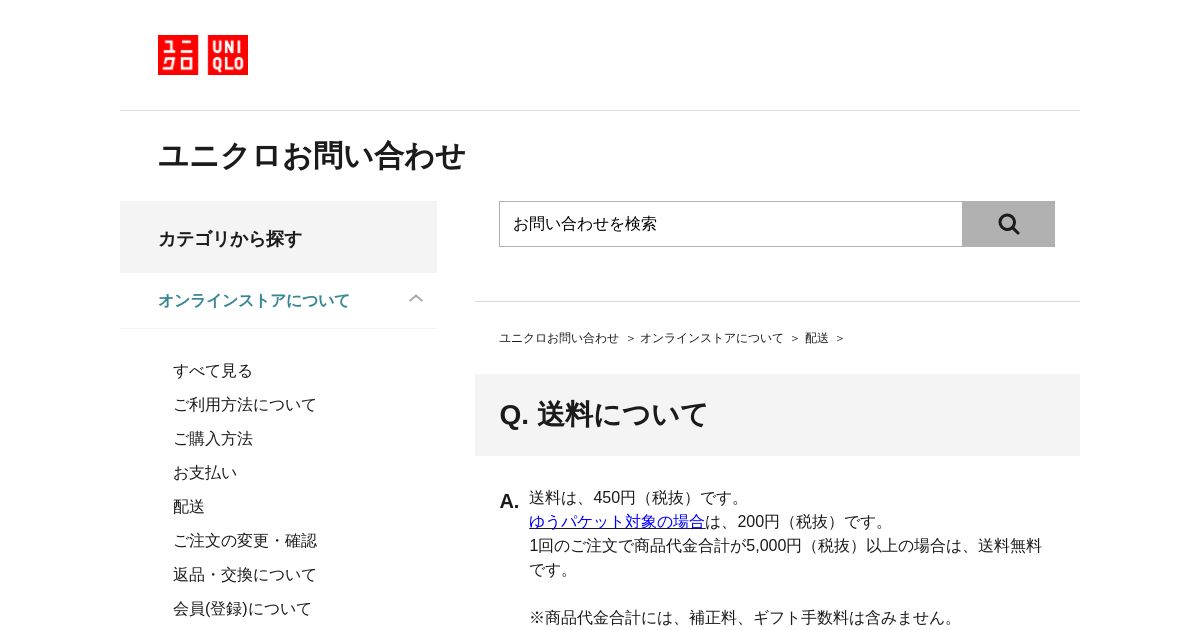1200x630 pixels.
Task: Open ご利用方法について in sidebar
Action: click(x=245, y=405)
